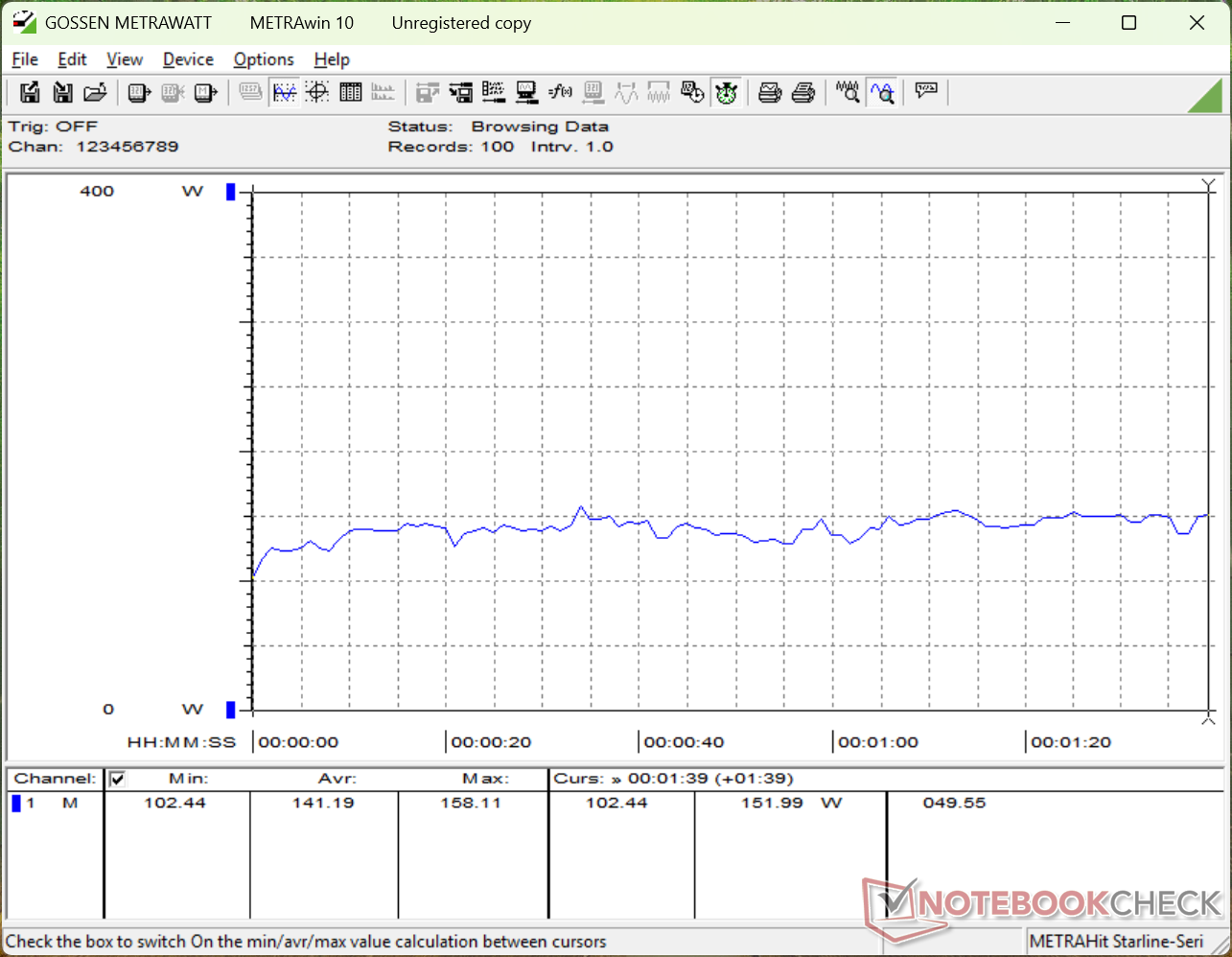Click the computer monitor device icon
The width and height of the screenshot is (1232, 957).
[526, 92]
